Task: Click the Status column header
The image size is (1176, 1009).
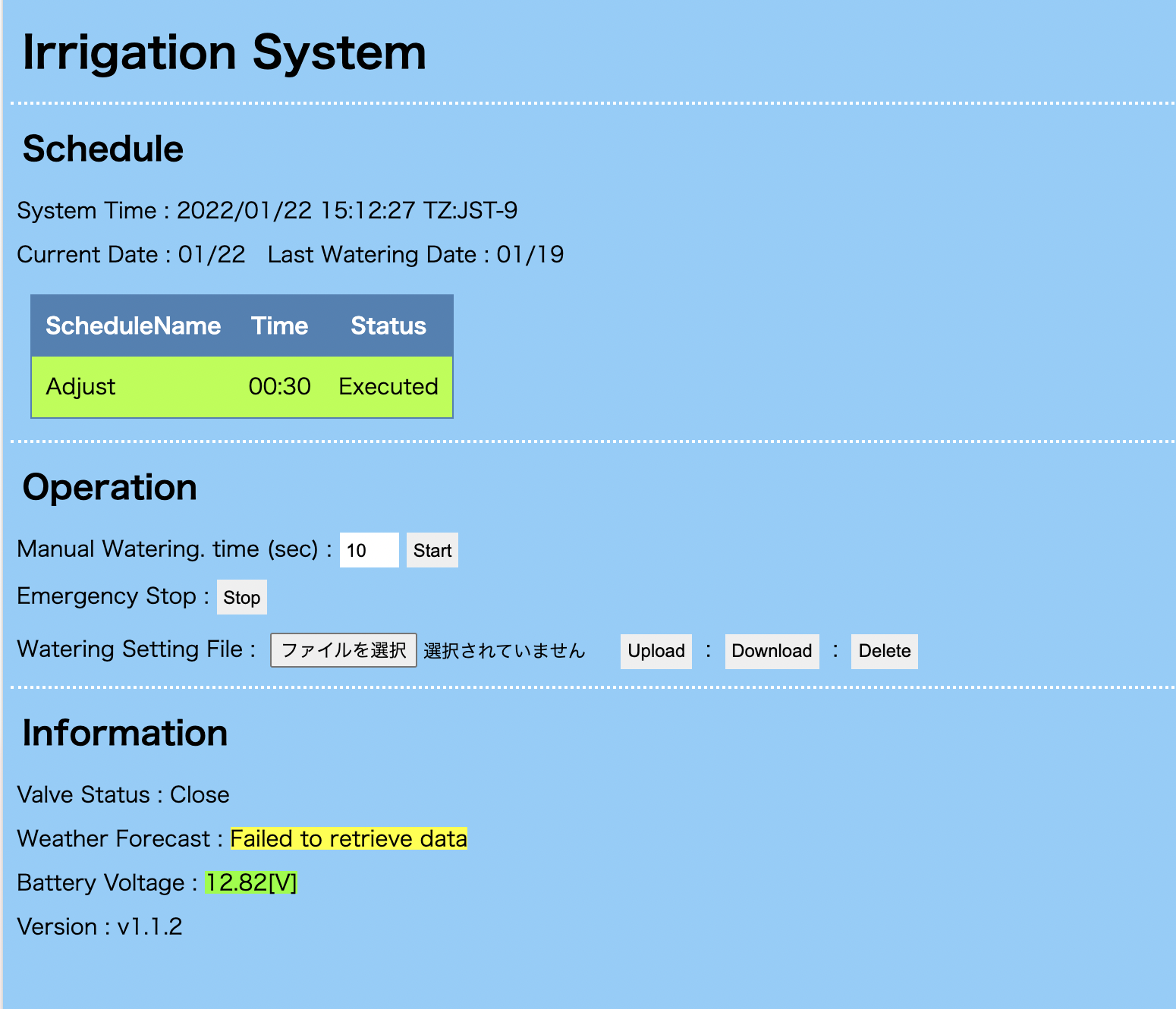Action: click(x=388, y=325)
